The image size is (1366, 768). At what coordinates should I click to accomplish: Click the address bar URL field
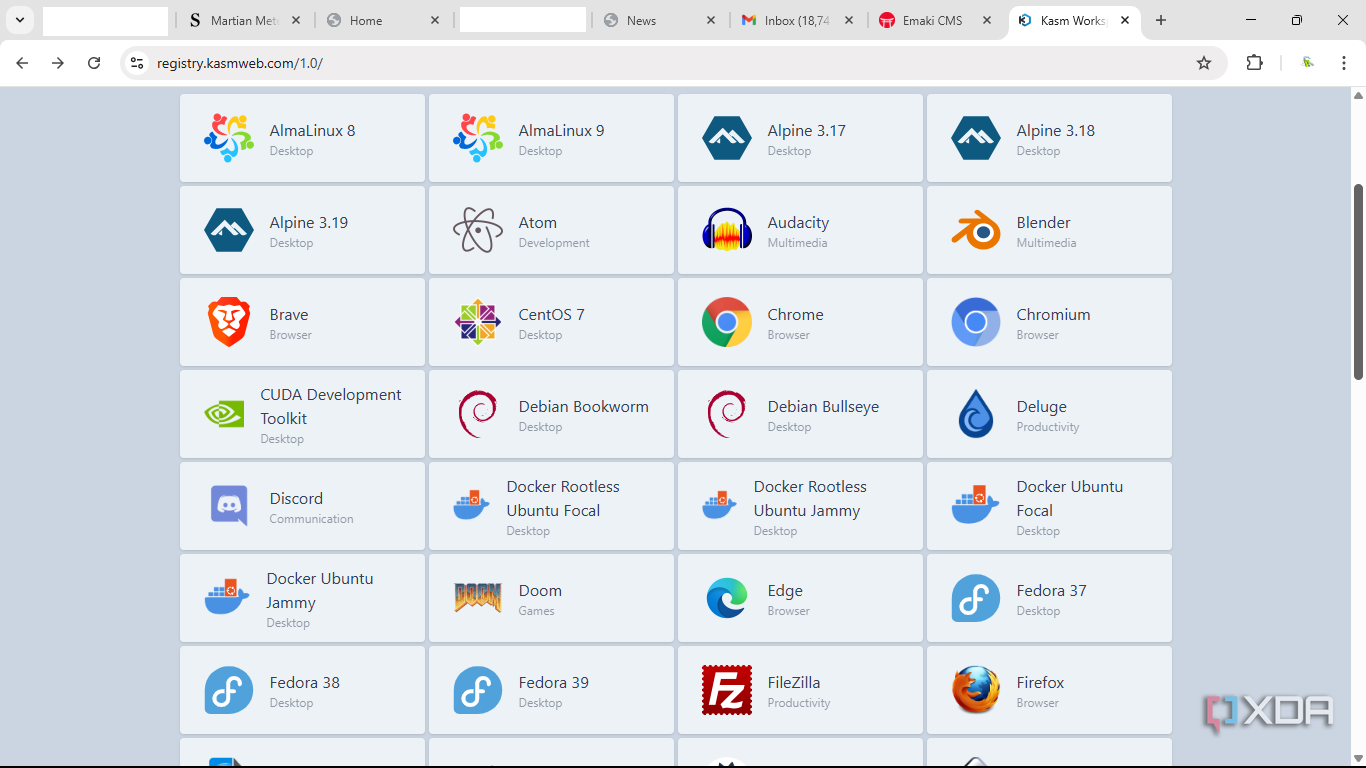point(673,63)
